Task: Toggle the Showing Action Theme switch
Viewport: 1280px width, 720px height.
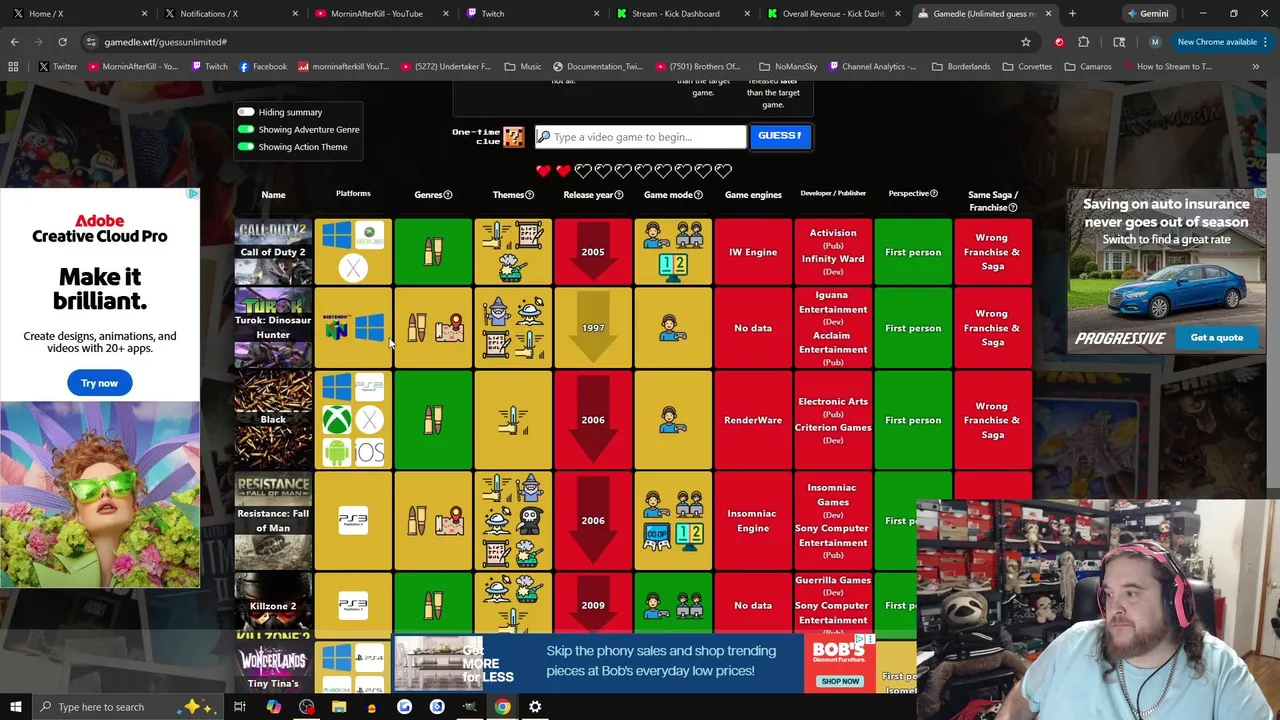Action: [x=246, y=147]
